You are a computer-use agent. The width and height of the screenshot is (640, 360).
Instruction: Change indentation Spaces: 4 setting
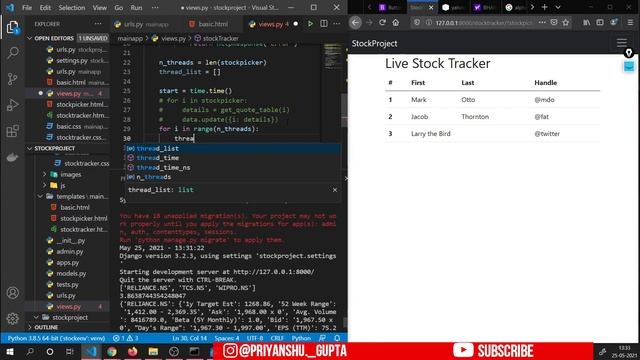point(227,338)
